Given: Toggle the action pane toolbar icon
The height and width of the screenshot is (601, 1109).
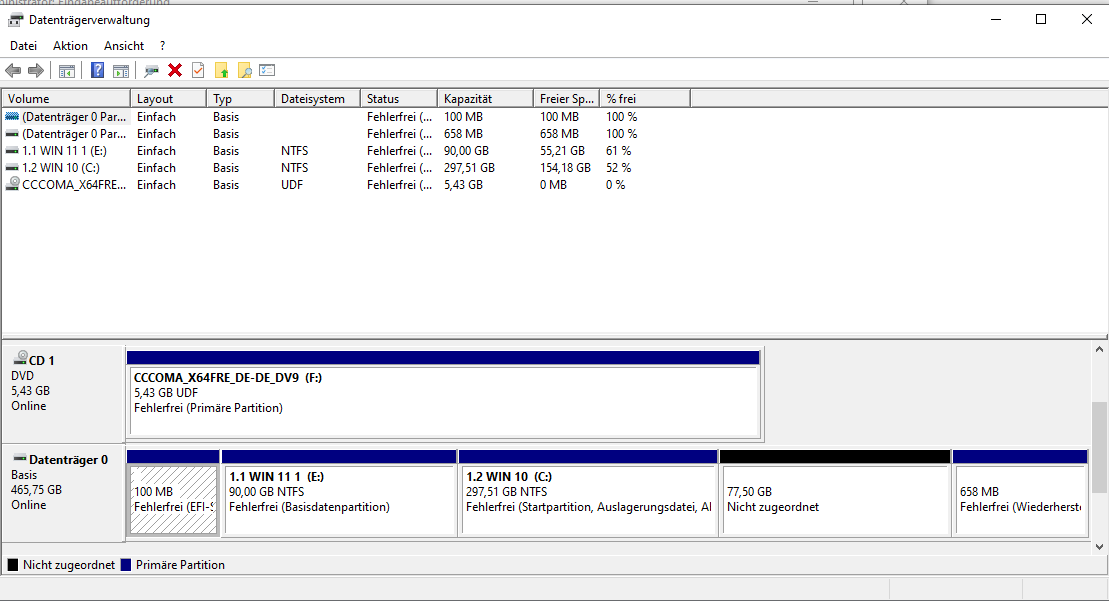Looking at the screenshot, I should click(x=121, y=71).
